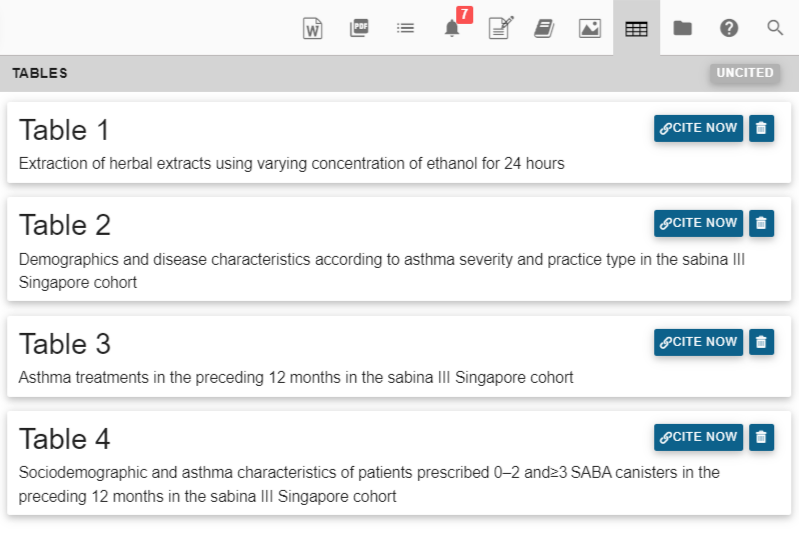
Task: Open the search magnifier icon
Action: click(x=775, y=28)
